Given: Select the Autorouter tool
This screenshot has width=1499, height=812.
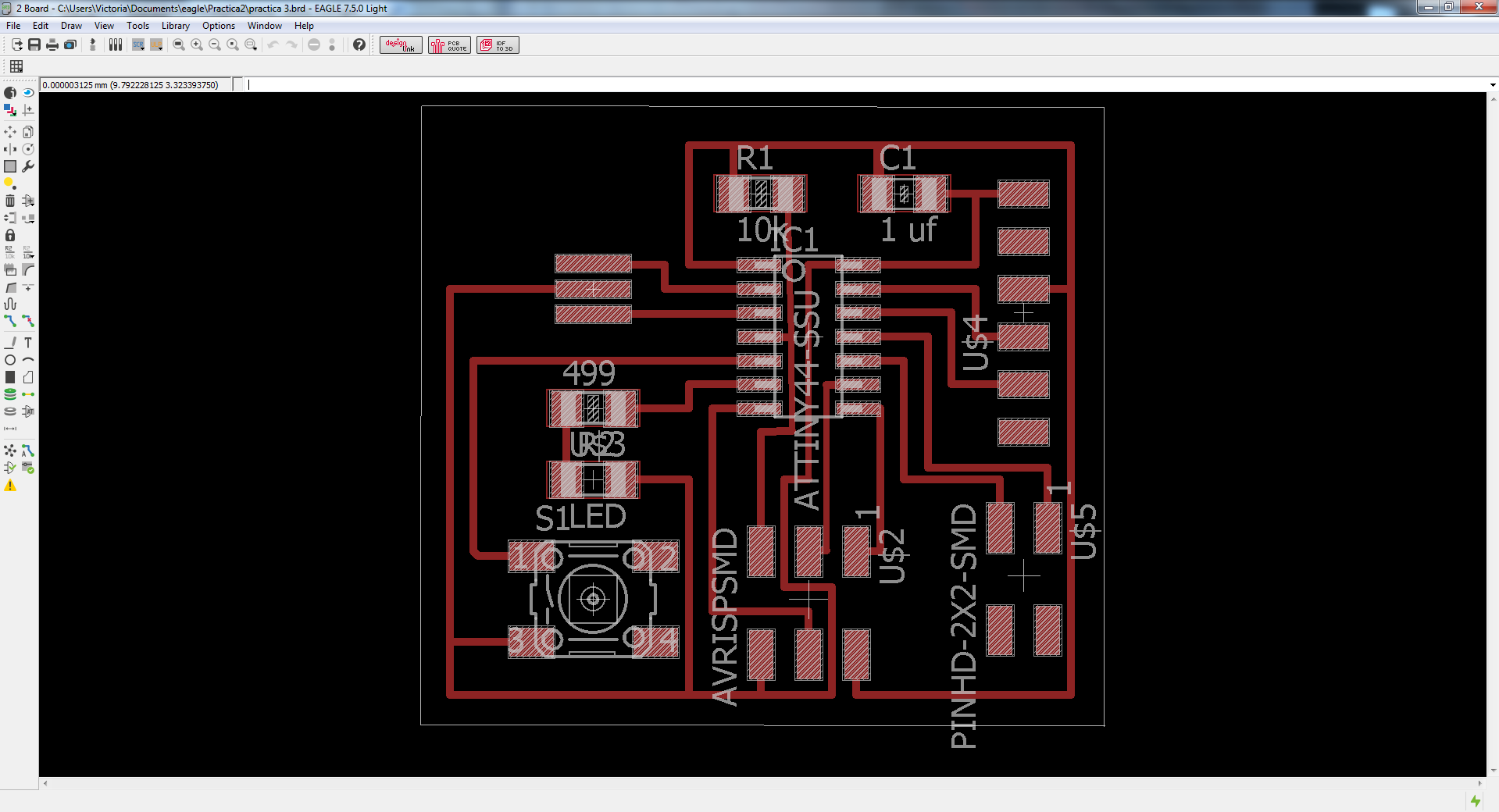Looking at the screenshot, I should [x=28, y=451].
